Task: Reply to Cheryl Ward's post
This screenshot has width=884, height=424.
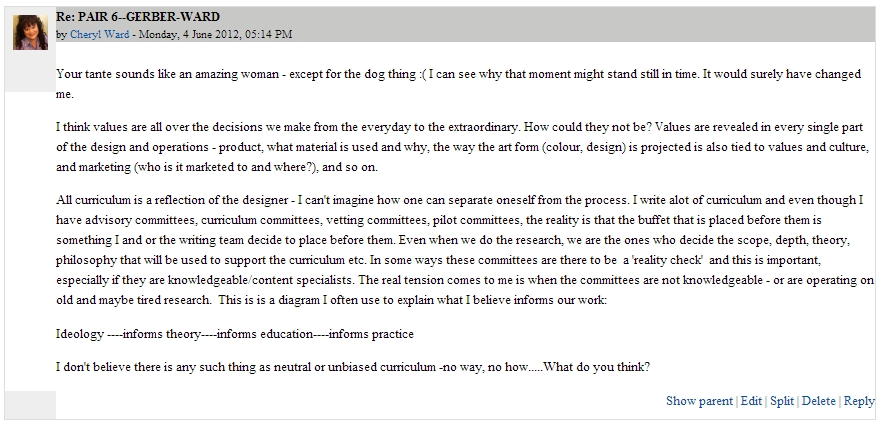Action: pyautogui.click(x=859, y=401)
